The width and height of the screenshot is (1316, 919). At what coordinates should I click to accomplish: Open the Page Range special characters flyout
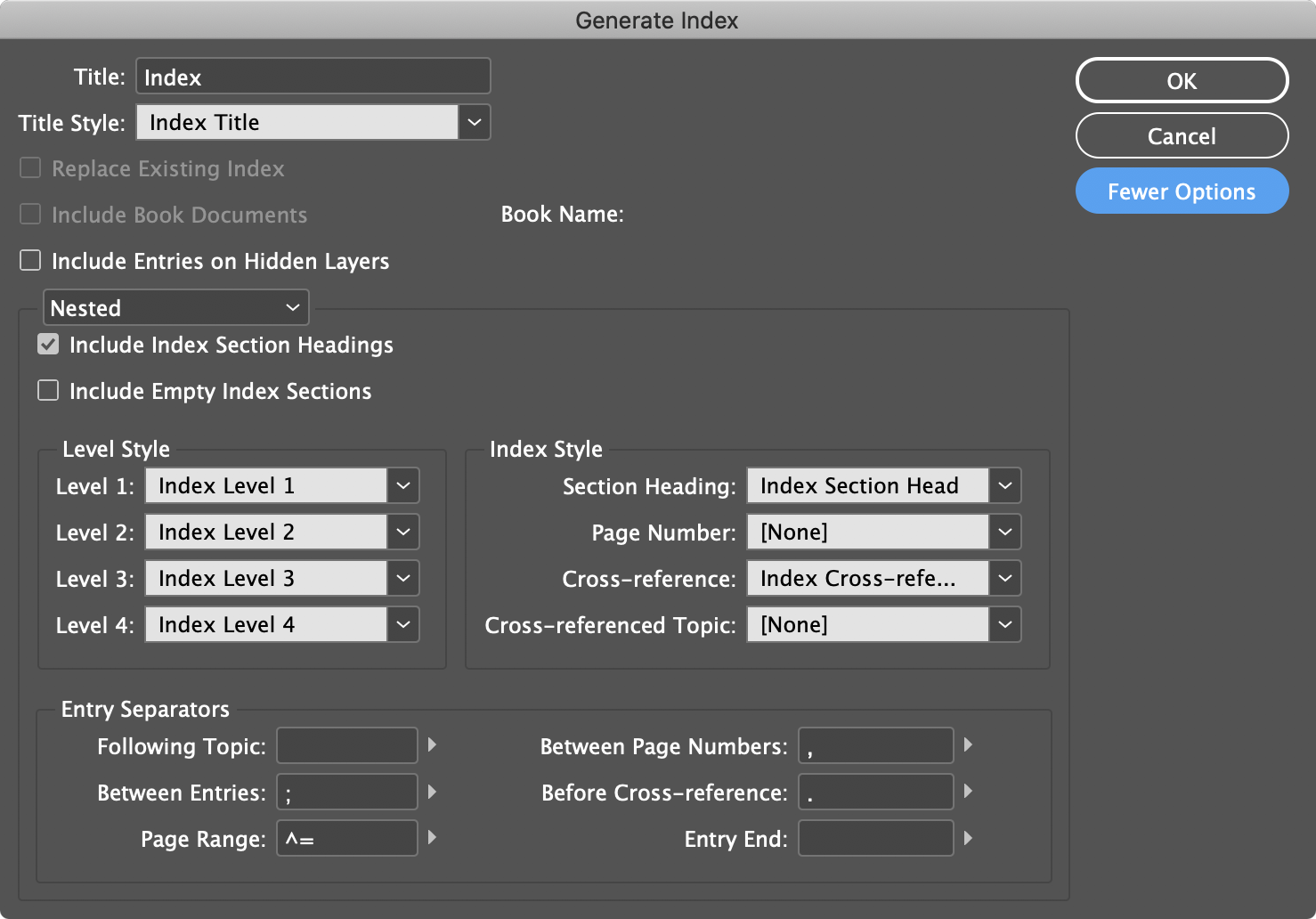click(431, 838)
